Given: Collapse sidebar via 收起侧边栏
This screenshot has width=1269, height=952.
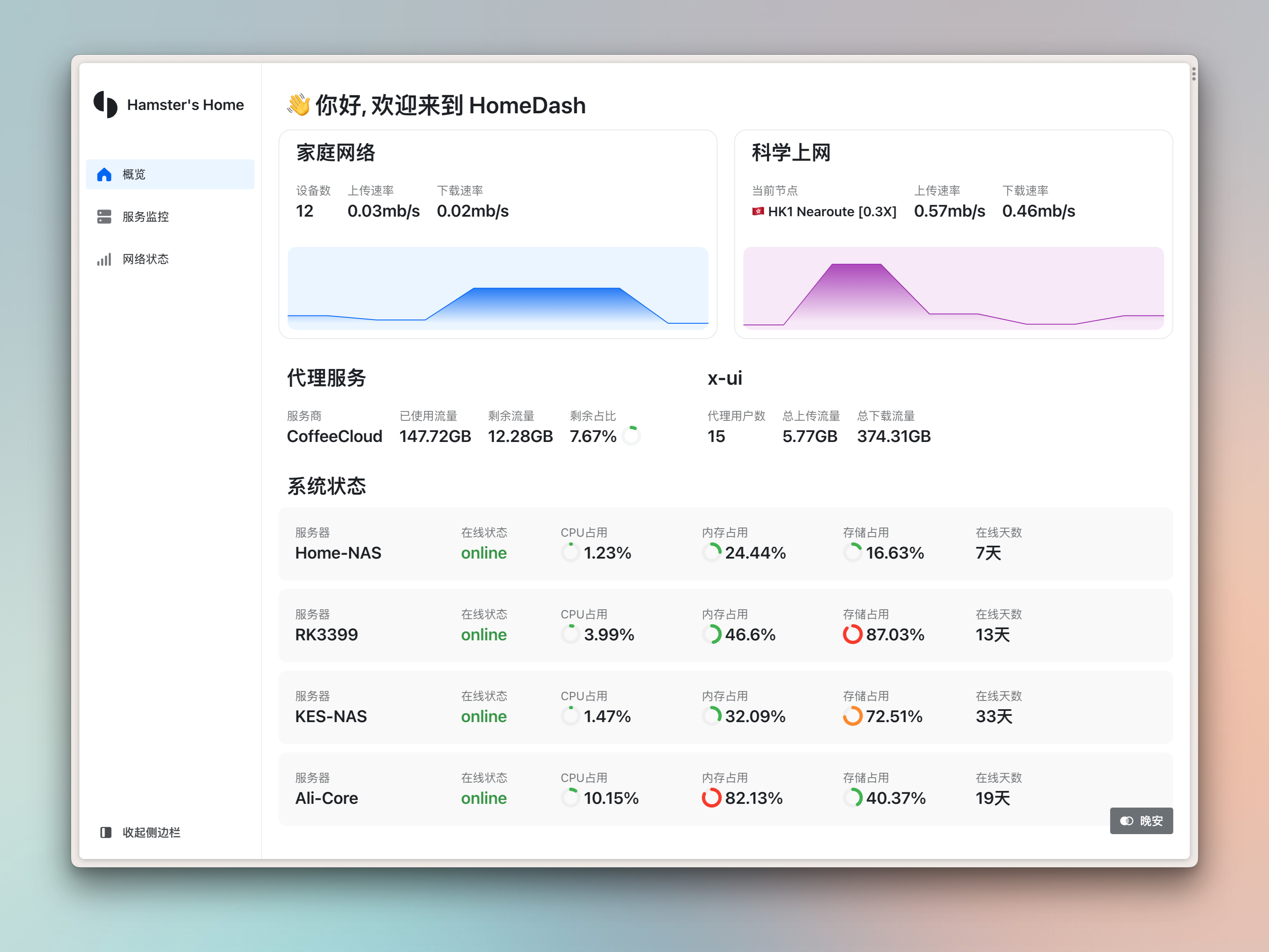Looking at the screenshot, I should point(151,832).
